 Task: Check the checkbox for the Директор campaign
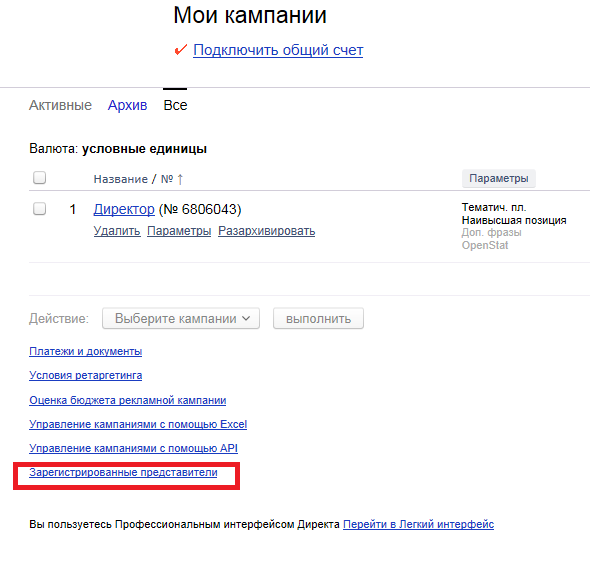tap(40, 208)
